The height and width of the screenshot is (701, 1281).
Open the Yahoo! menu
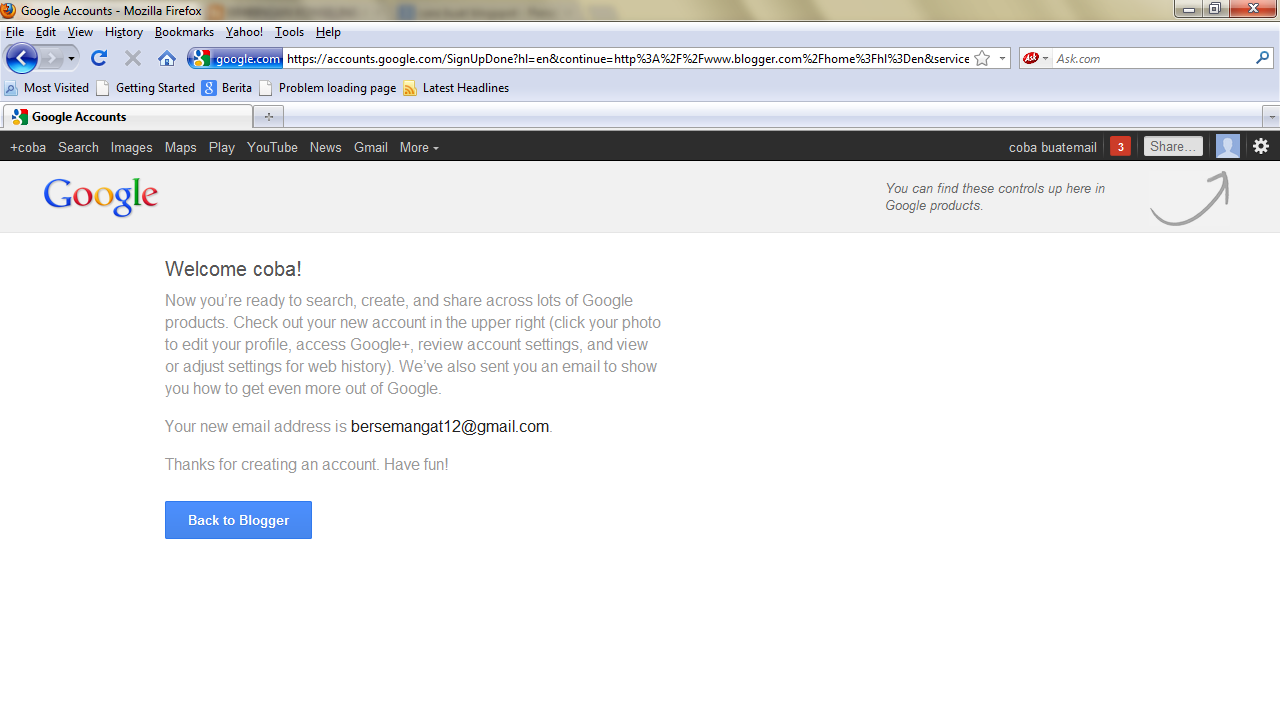[x=244, y=32]
